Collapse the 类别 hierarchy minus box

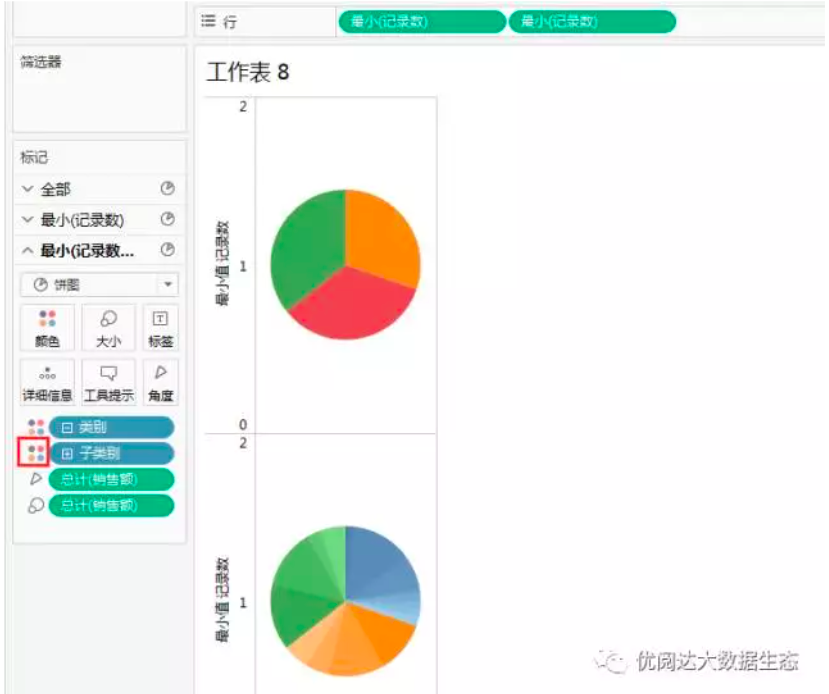pyautogui.click(x=67, y=428)
